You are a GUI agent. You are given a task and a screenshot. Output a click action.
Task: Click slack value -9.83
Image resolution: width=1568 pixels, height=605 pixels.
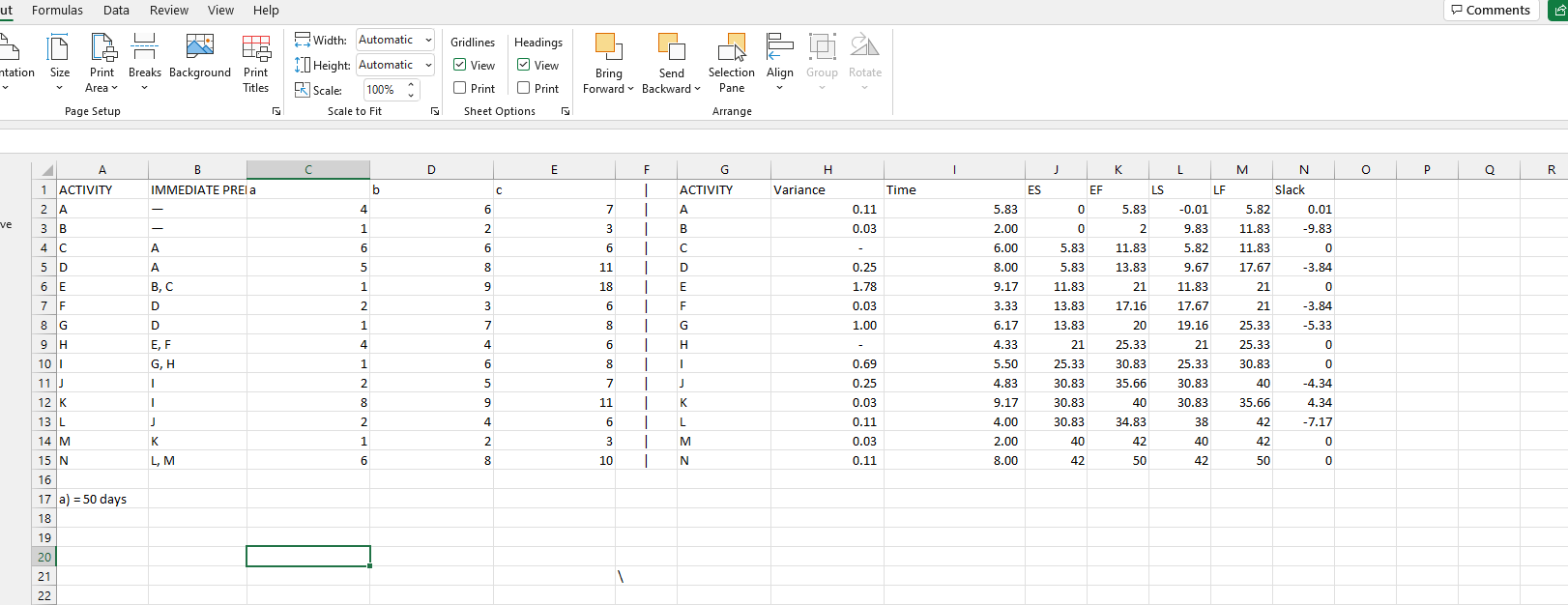pos(1303,228)
